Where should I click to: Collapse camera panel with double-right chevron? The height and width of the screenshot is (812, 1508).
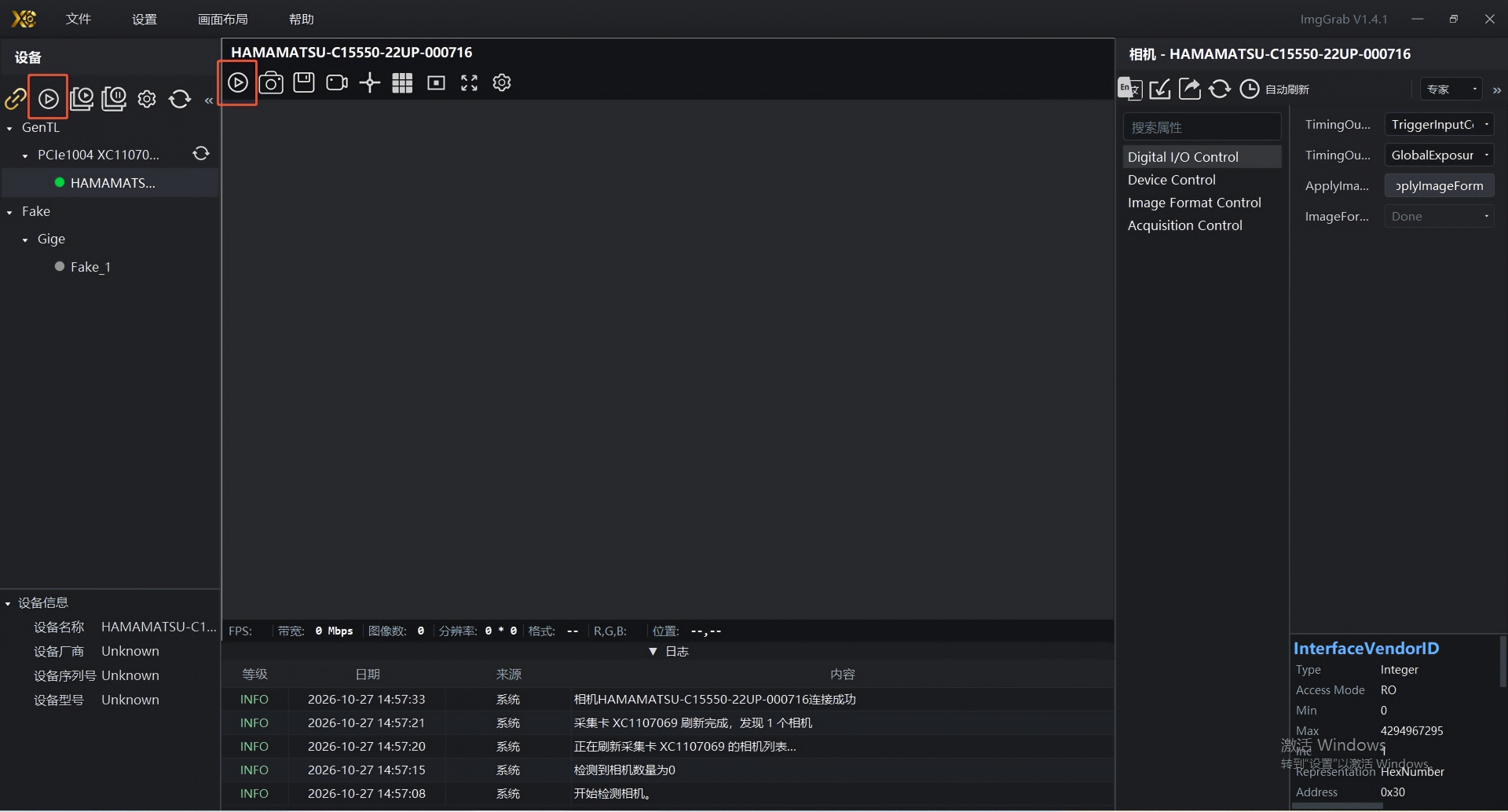point(1497,90)
